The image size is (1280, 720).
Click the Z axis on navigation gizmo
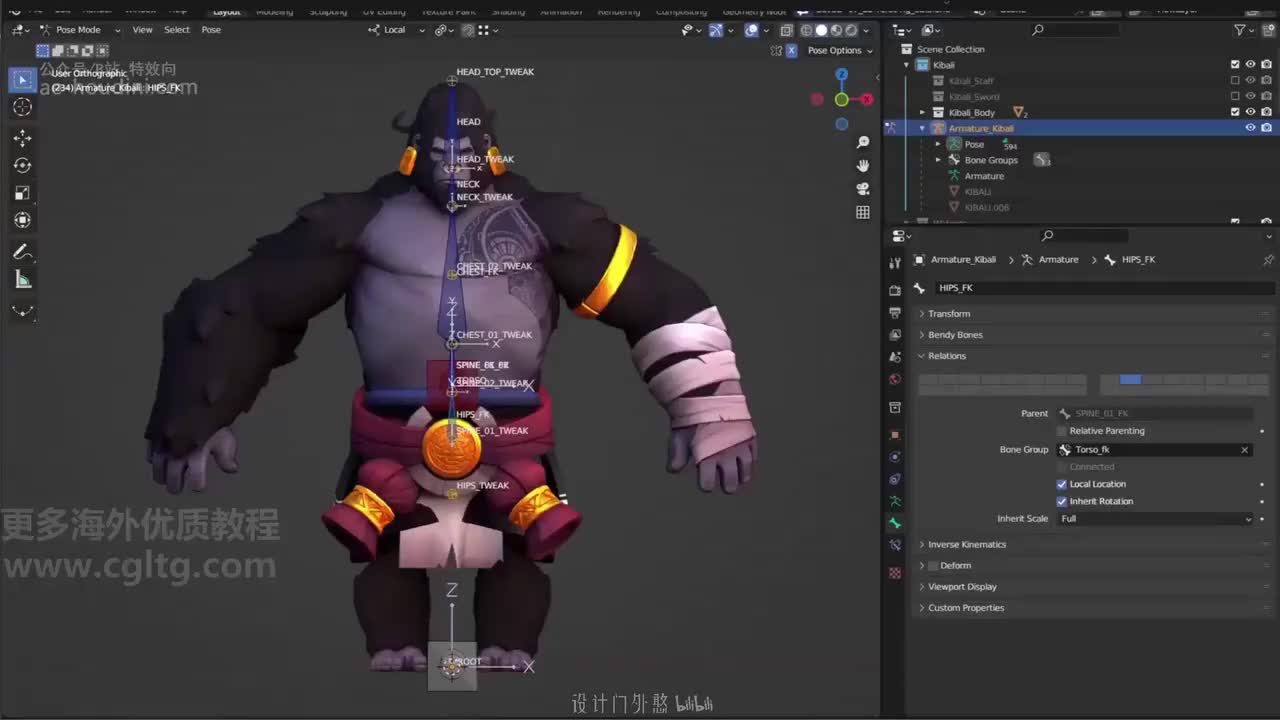842,74
